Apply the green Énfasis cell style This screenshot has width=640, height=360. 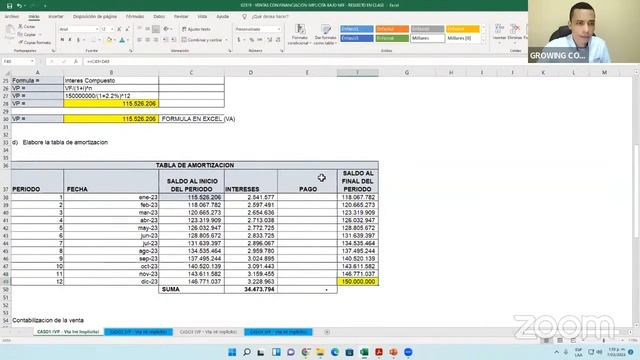click(392, 38)
